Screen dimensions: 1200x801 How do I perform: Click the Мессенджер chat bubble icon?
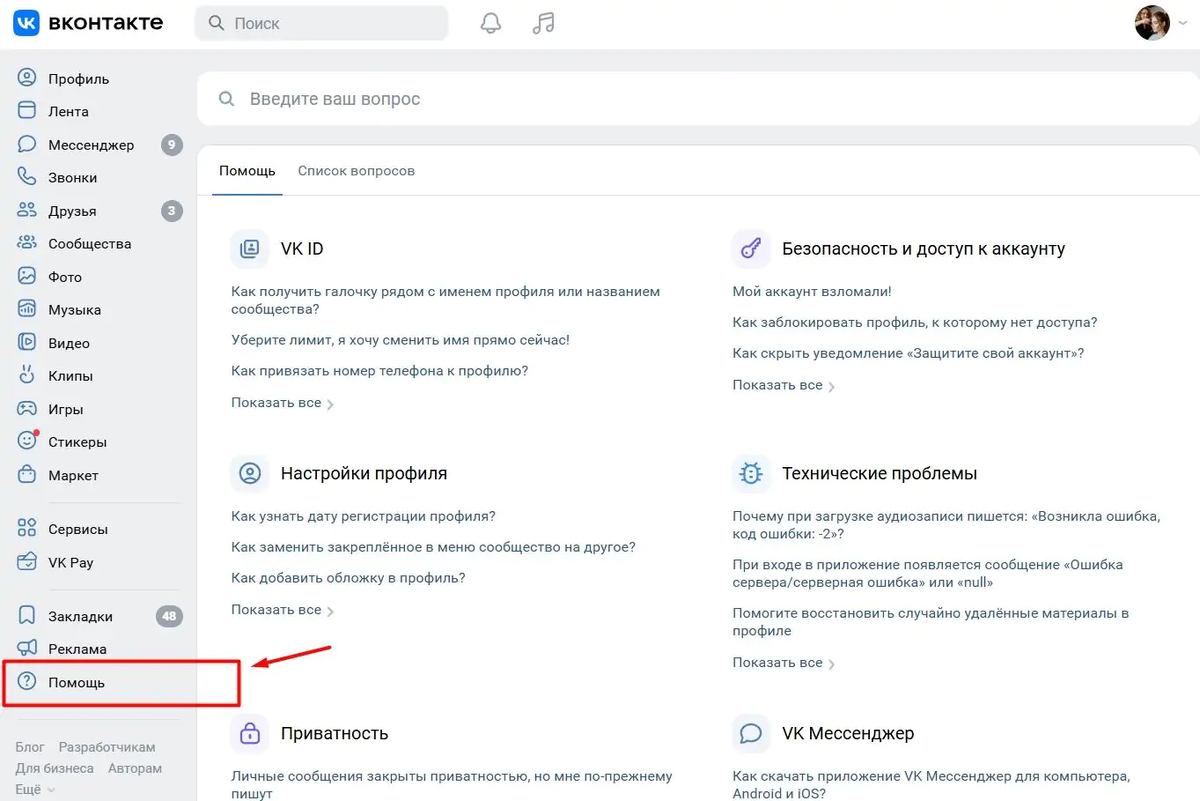[27, 145]
